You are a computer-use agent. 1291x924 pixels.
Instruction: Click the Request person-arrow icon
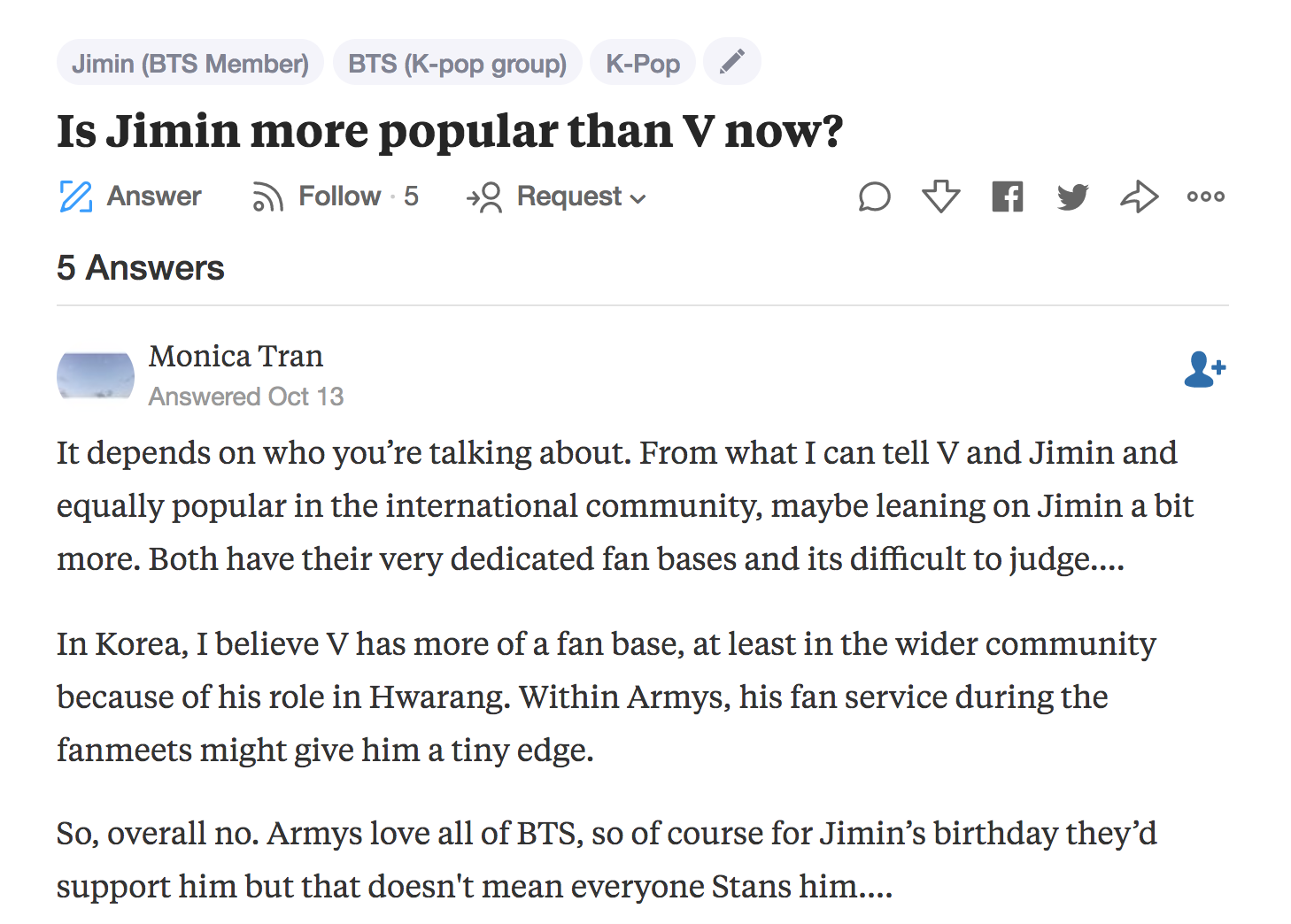coord(484,196)
